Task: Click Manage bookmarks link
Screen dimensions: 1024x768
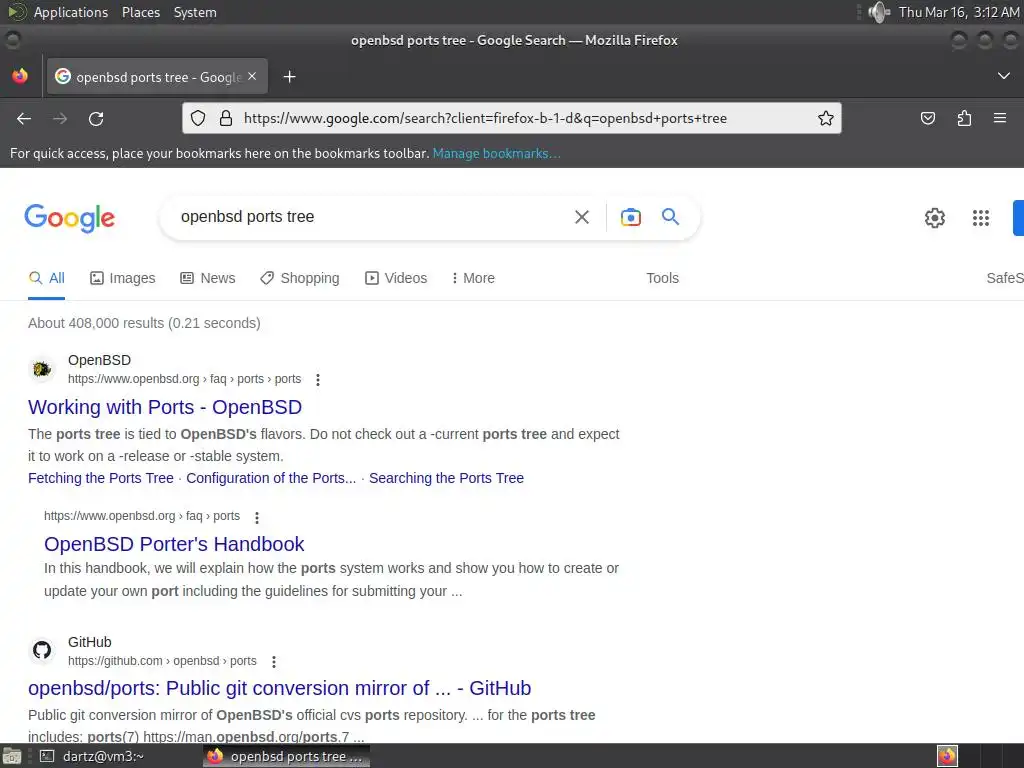Action: 496,153
